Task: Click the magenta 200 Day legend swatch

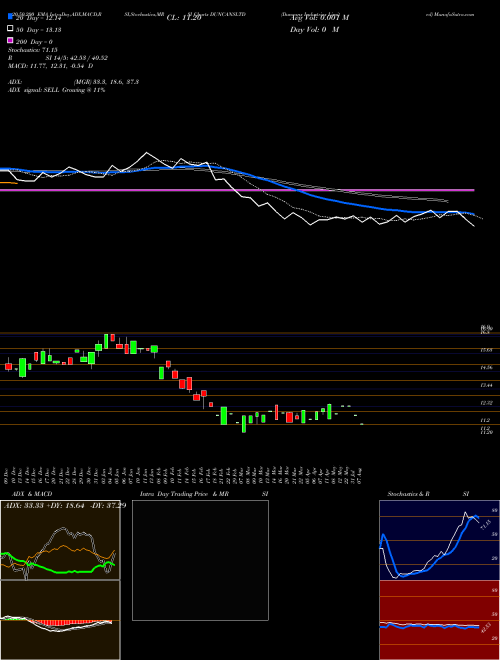Action: [10, 41]
